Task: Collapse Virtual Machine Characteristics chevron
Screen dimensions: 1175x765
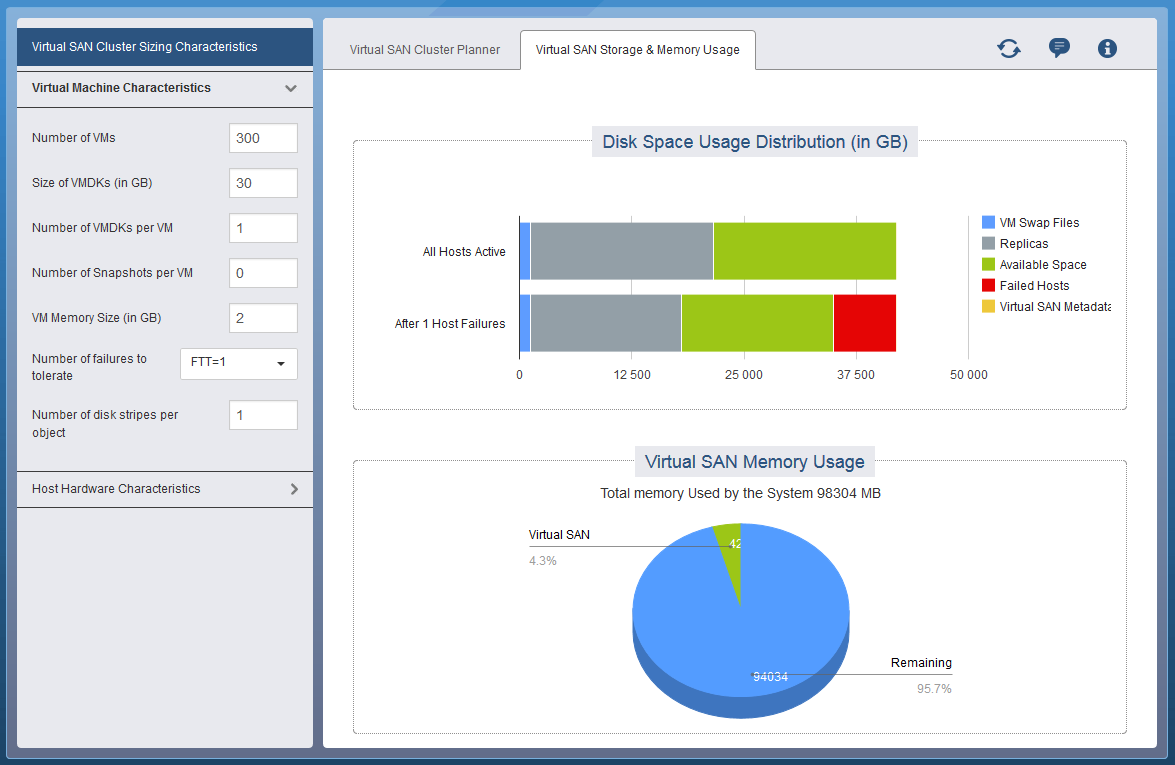Action: click(291, 88)
